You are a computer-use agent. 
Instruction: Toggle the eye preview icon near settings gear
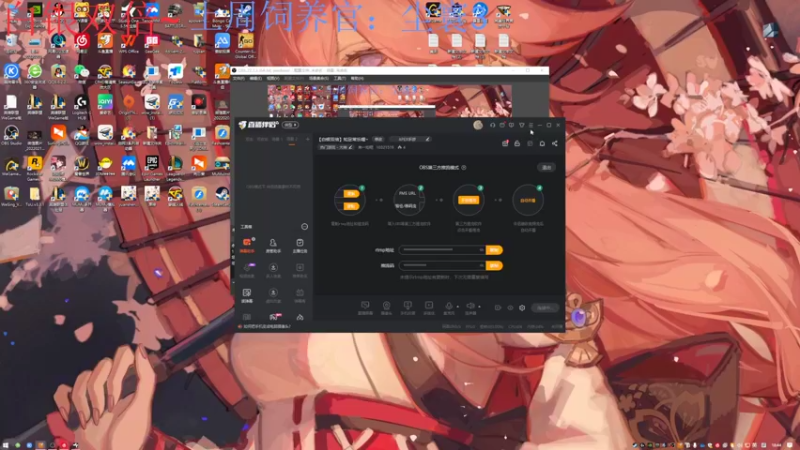[x=510, y=308]
